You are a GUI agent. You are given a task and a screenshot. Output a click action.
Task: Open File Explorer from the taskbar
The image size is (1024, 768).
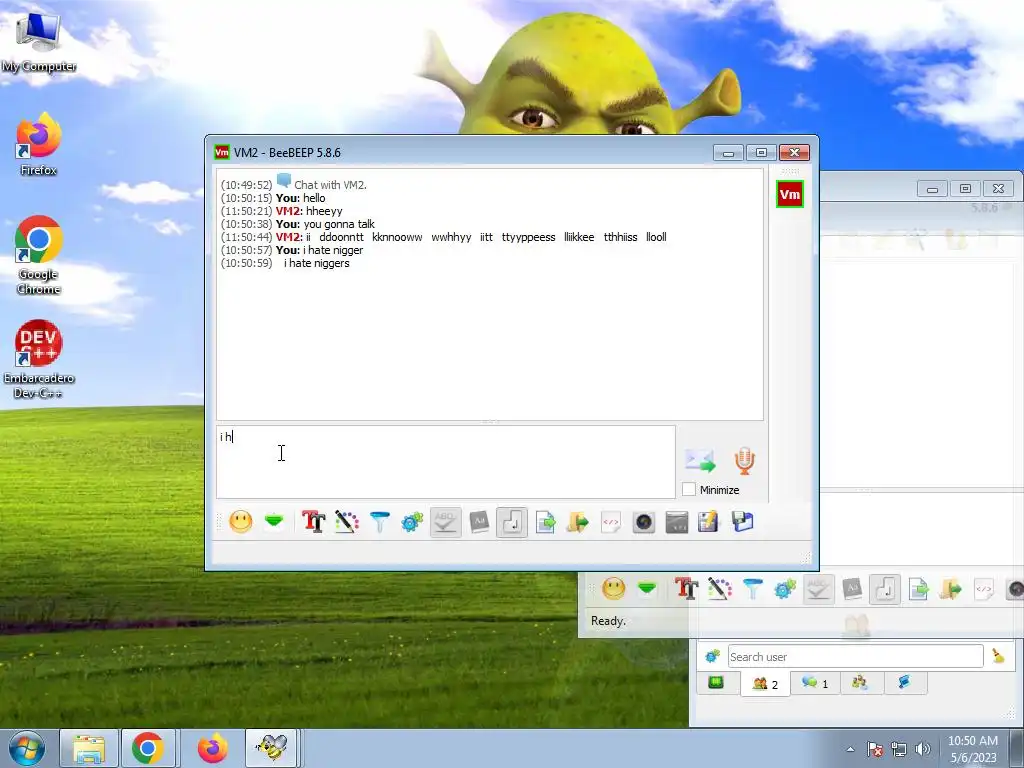[x=89, y=748]
